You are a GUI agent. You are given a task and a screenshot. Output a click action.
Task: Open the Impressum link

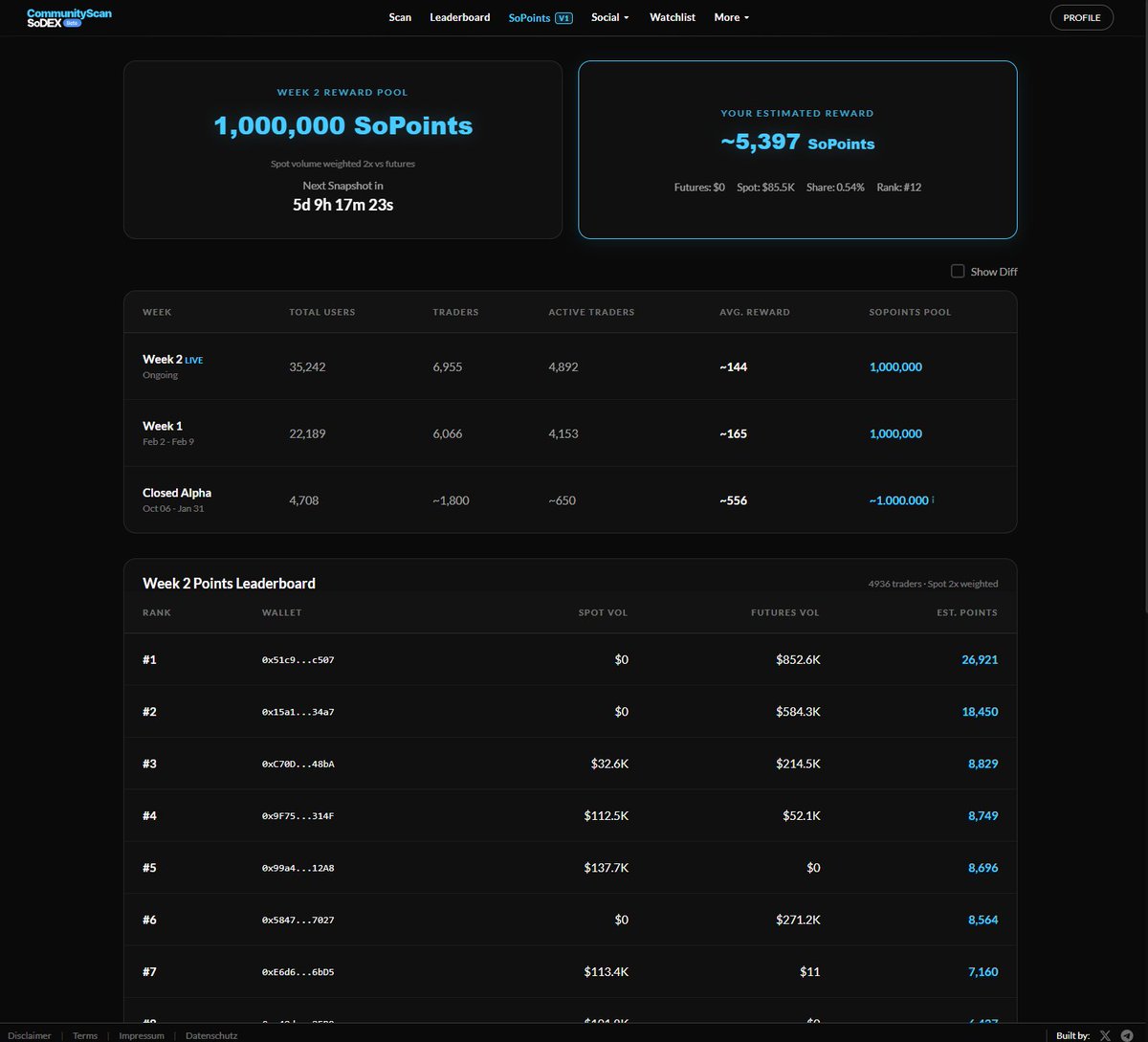coord(142,1035)
